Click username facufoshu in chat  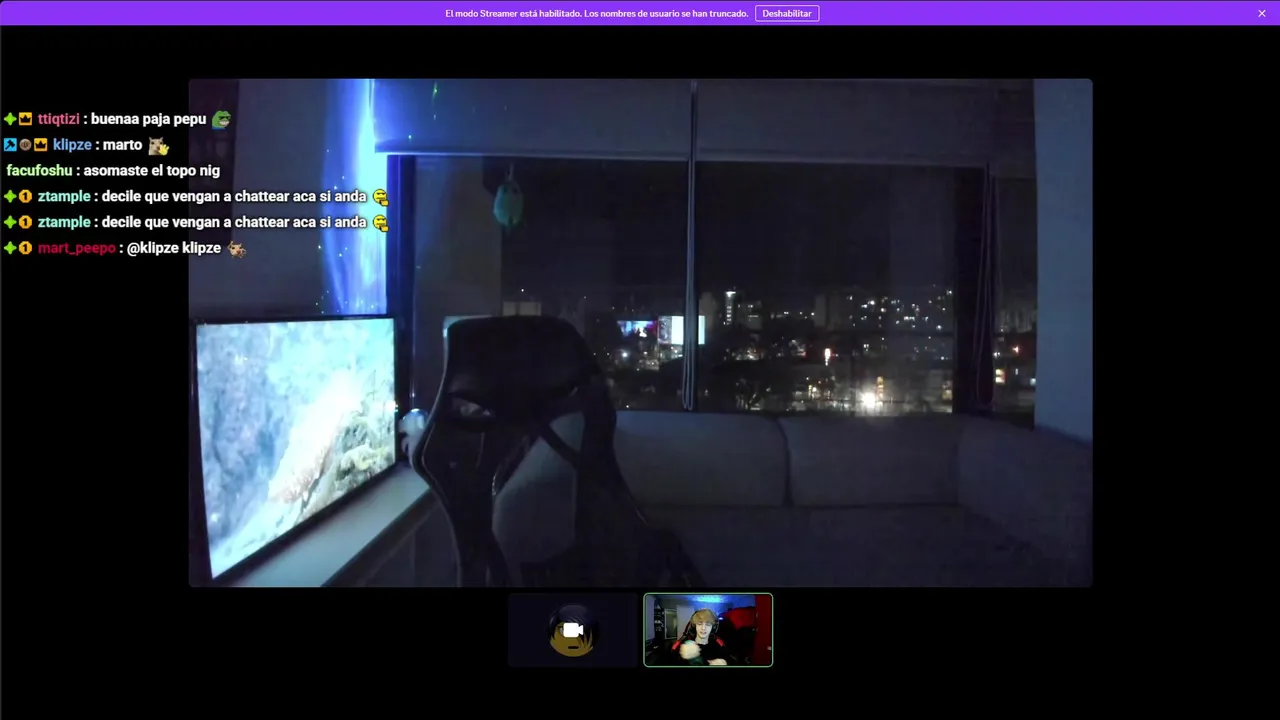(x=39, y=171)
